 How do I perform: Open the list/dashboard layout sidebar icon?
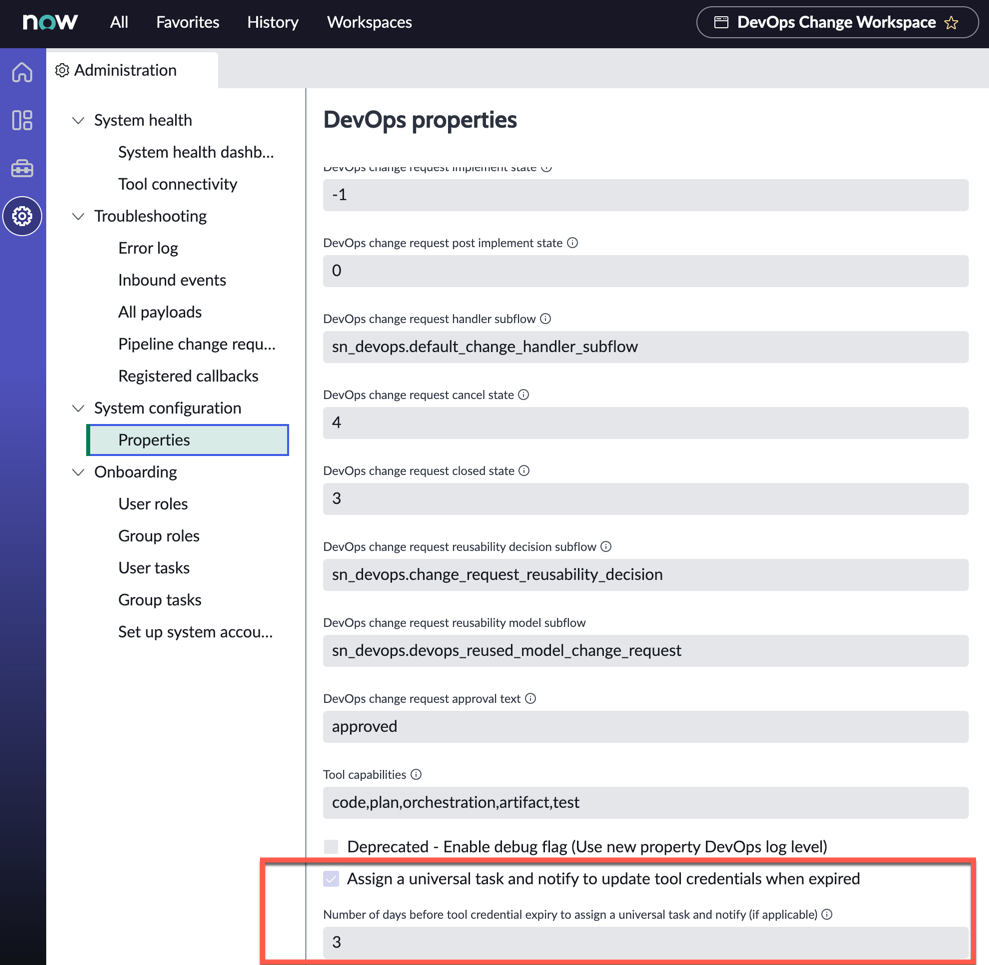[x=22, y=120]
